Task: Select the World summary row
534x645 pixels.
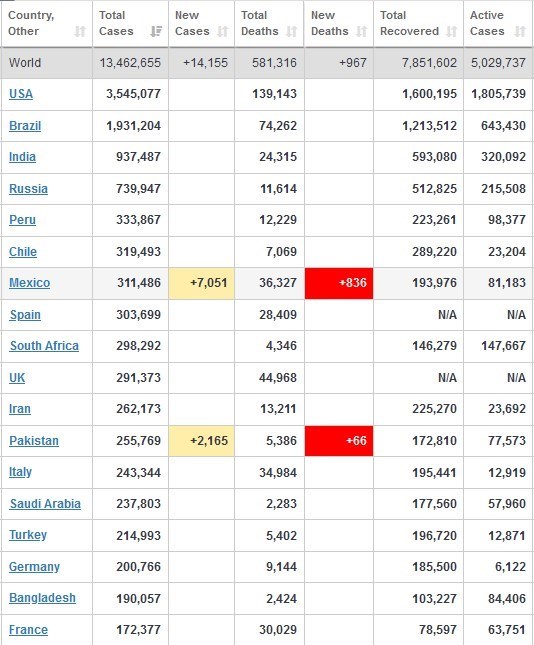Action: (267, 63)
